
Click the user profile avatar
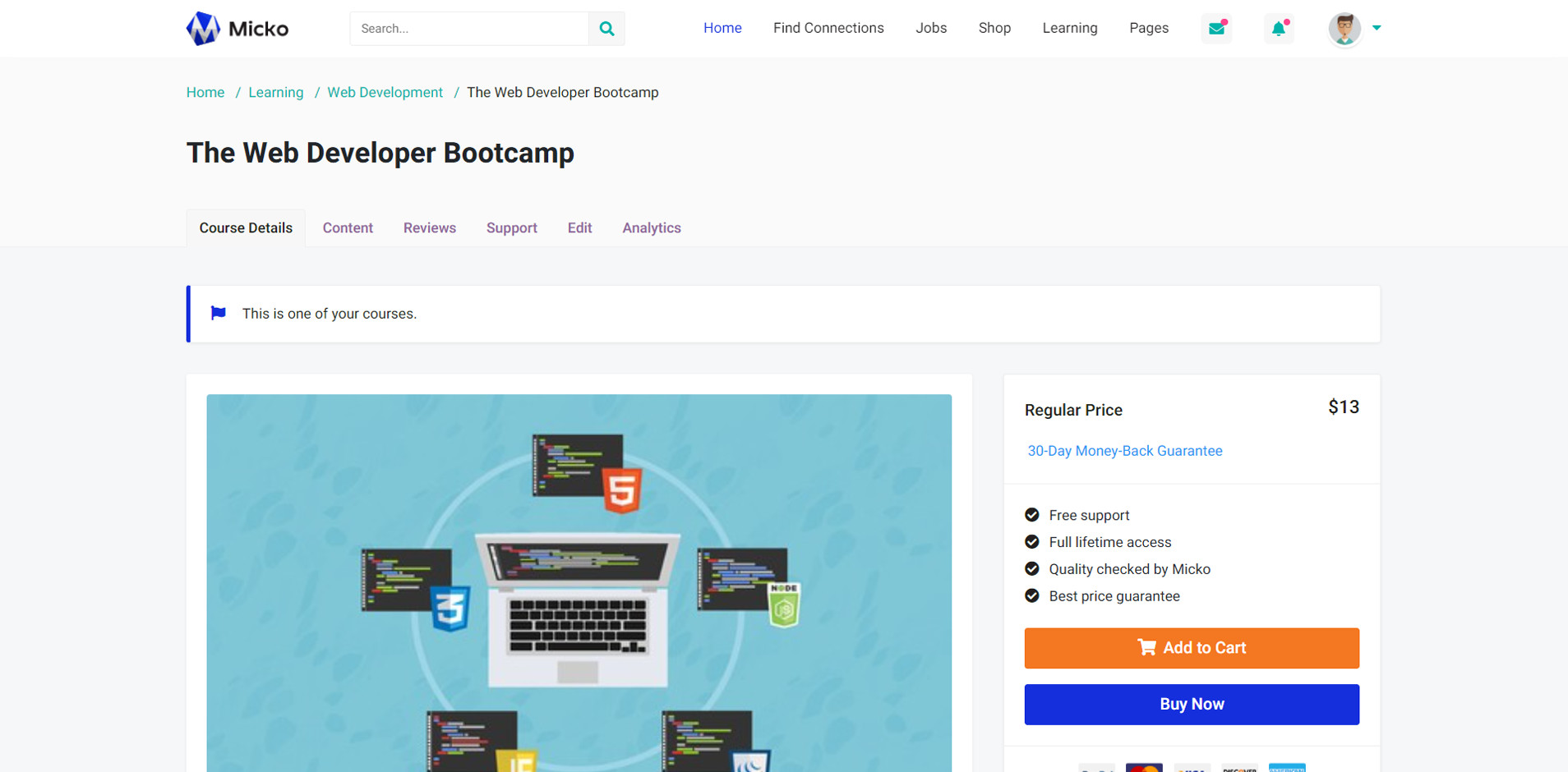click(x=1344, y=30)
